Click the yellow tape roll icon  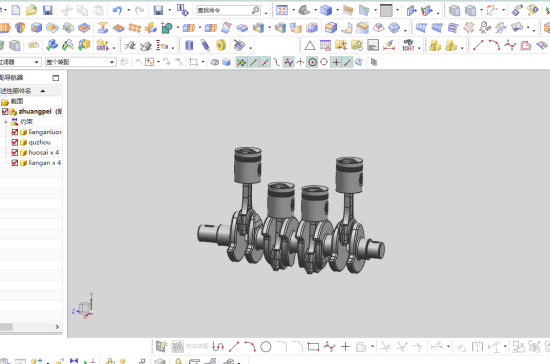click(x=221, y=45)
